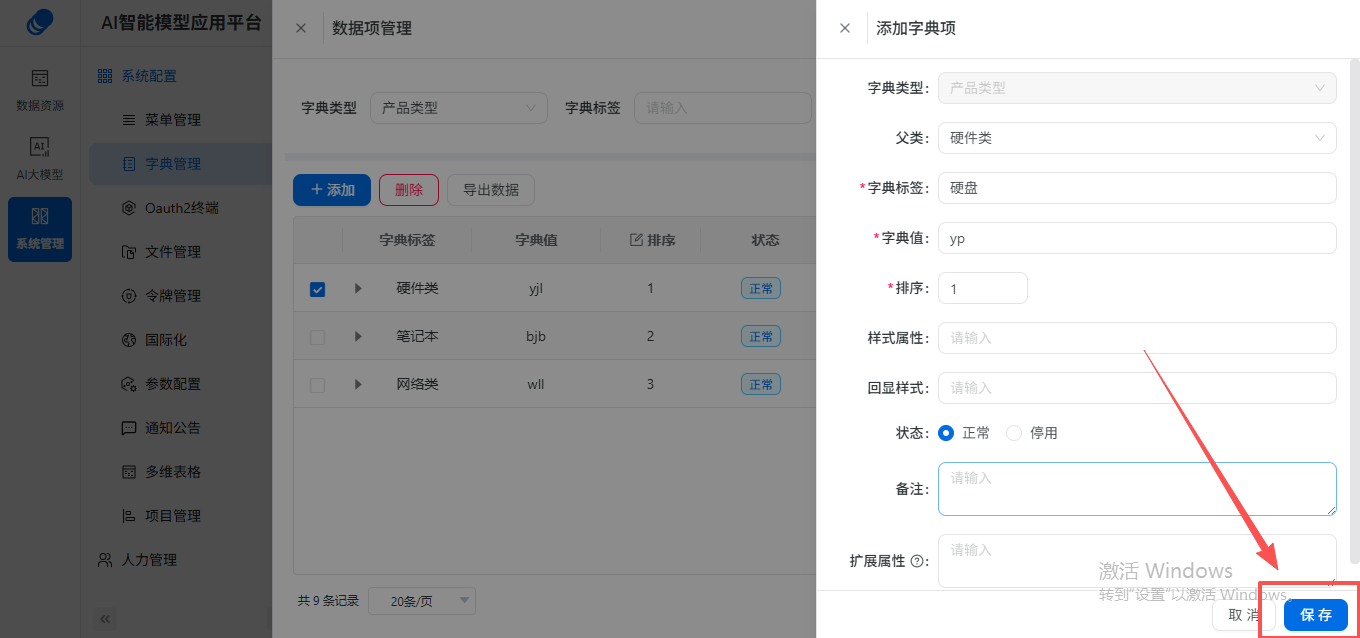Click the 导出数据 button

pyautogui.click(x=491, y=190)
